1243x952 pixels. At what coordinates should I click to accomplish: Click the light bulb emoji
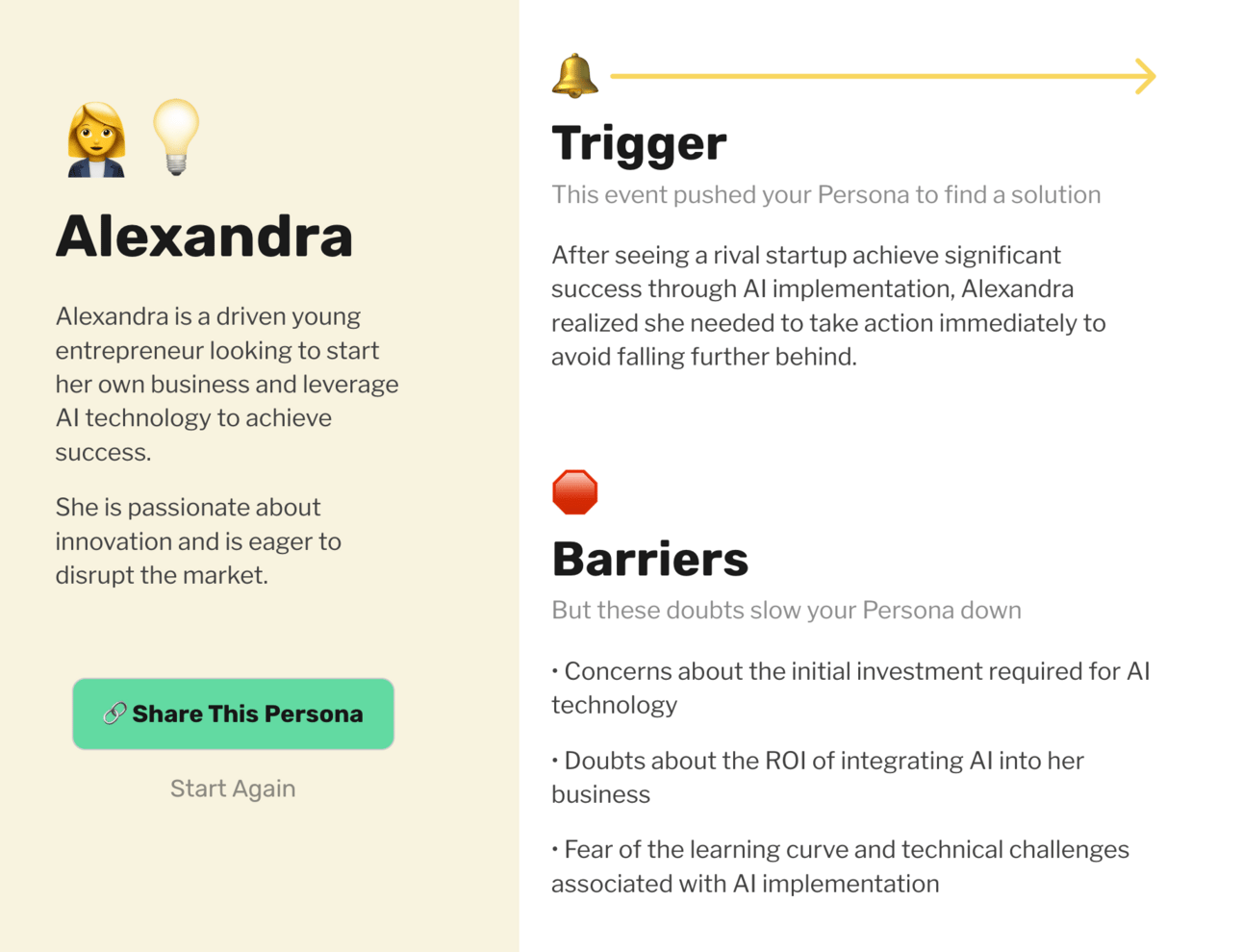pos(176,137)
